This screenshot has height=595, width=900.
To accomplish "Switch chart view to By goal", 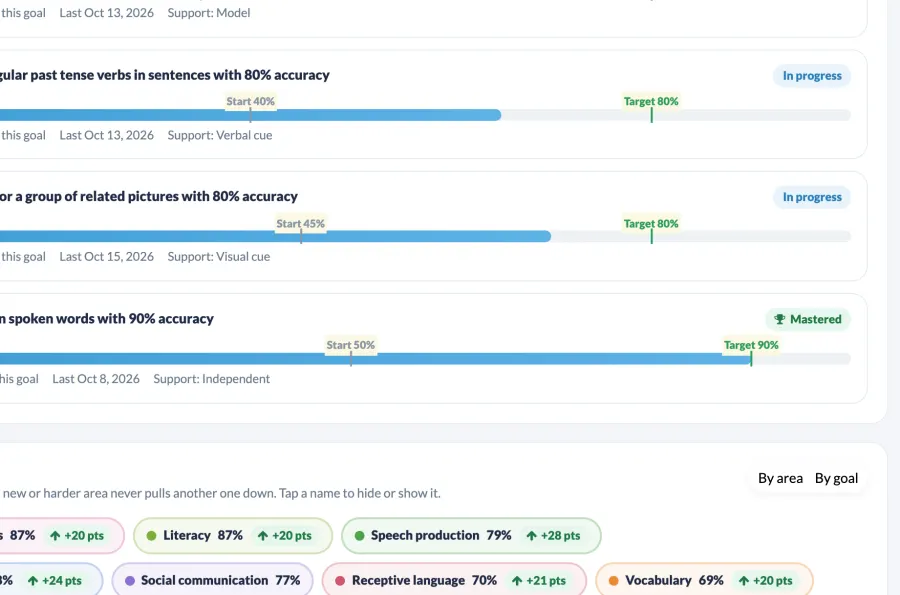I will click(836, 478).
